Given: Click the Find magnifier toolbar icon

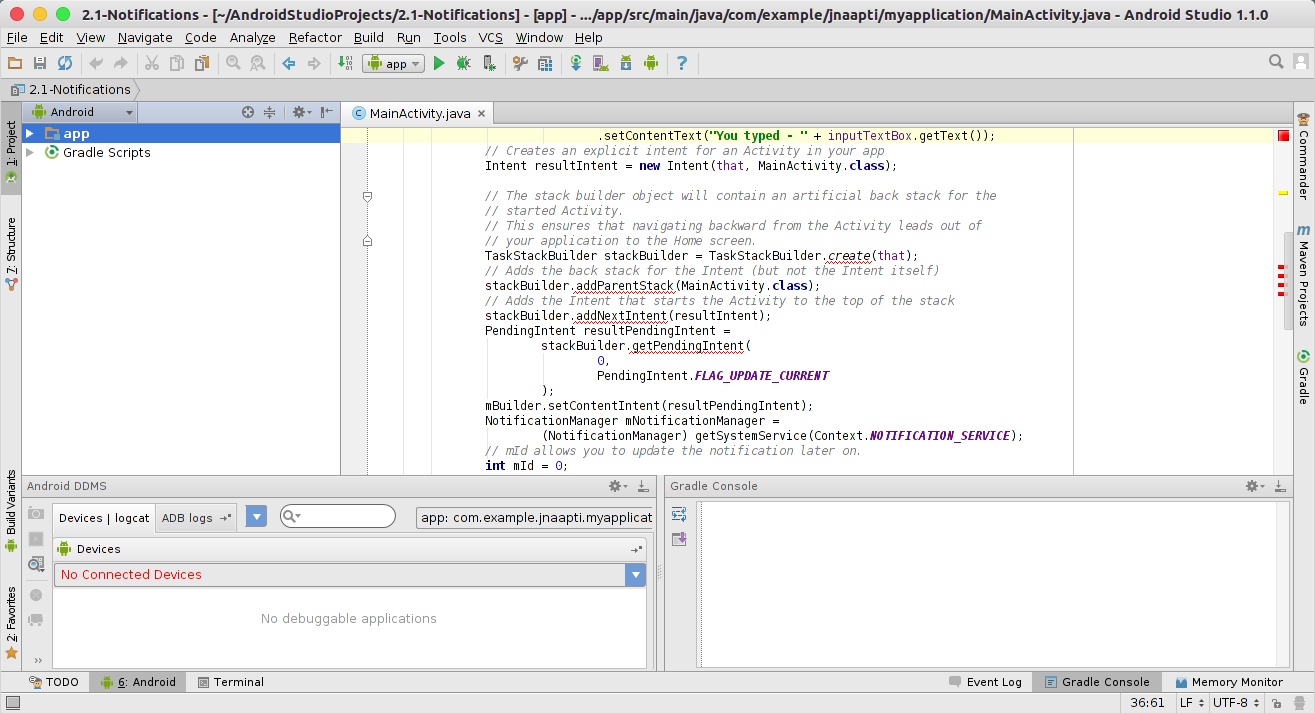Looking at the screenshot, I should click(x=233, y=63).
